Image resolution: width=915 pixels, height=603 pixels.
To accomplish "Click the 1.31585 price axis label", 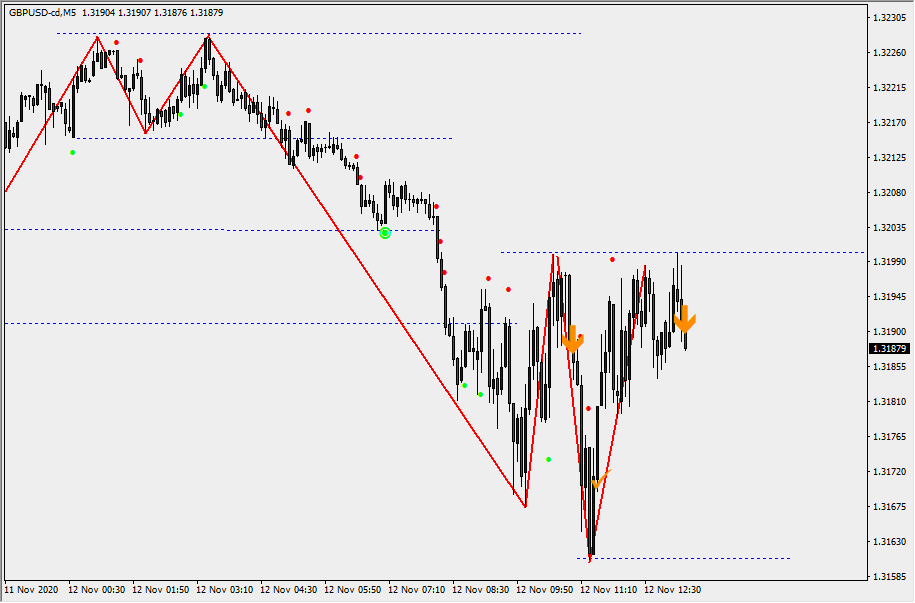I will 889,577.
